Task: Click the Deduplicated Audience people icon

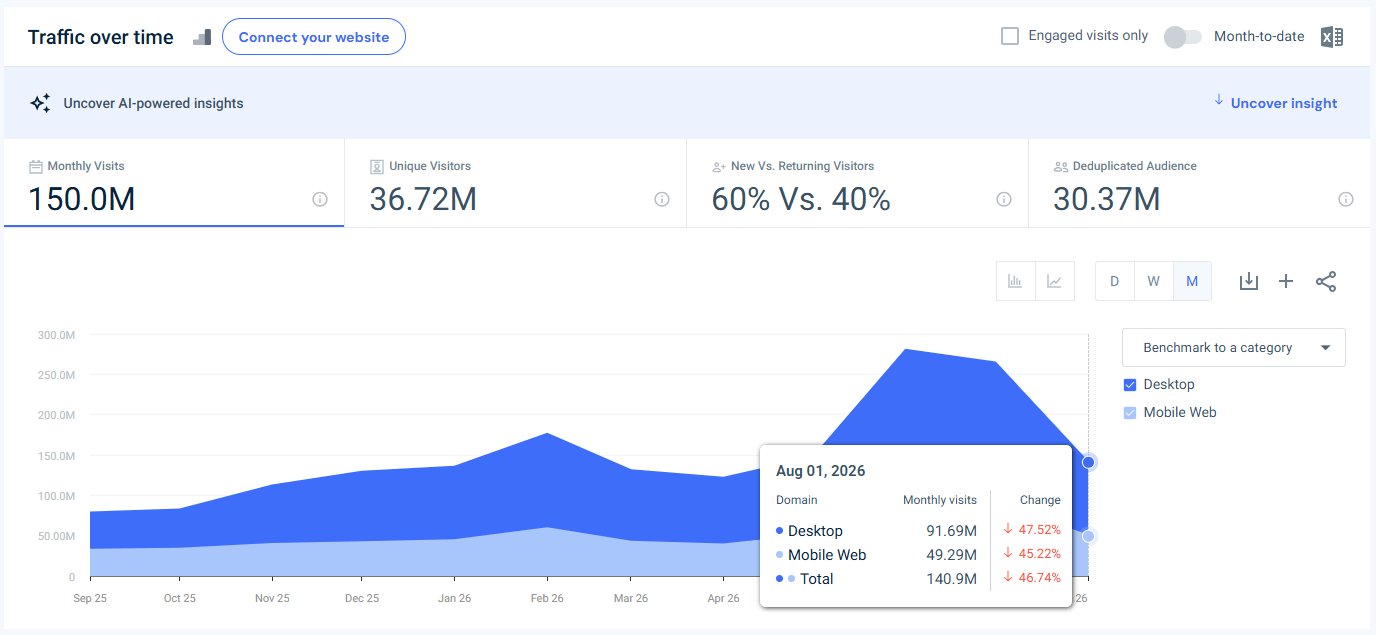Action: 1061,166
